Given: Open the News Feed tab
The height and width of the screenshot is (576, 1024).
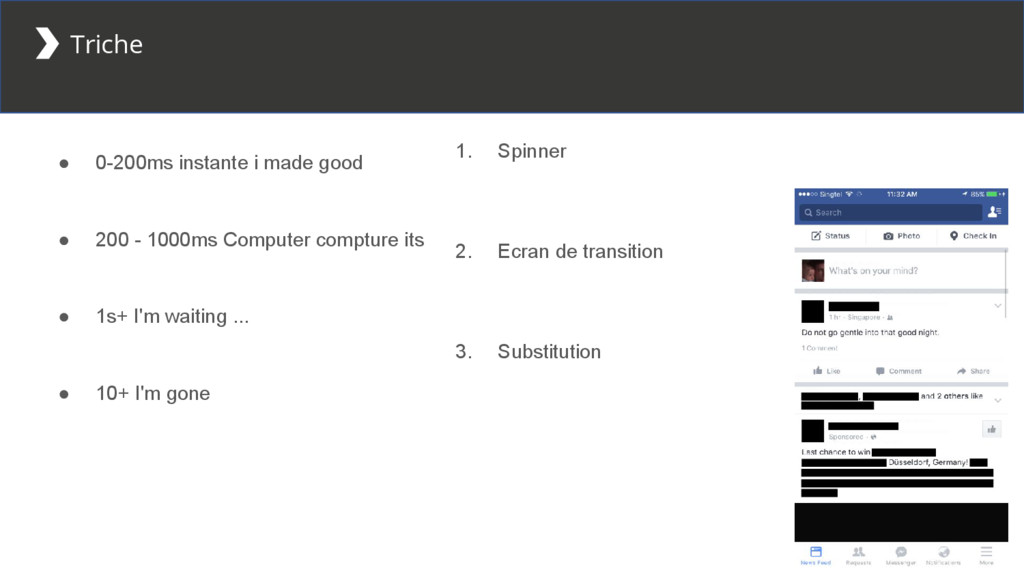Looking at the screenshot, I should tap(816, 555).
